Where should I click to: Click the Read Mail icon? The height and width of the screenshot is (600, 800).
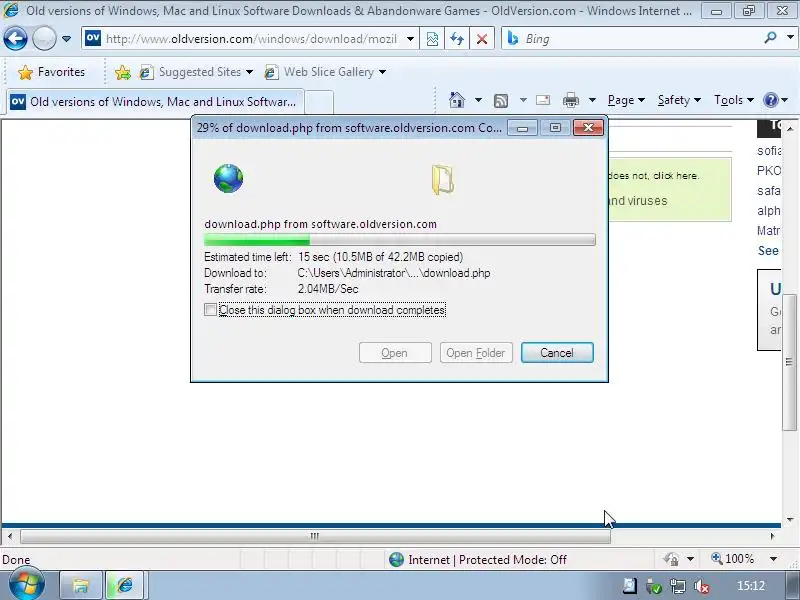point(543,100)
